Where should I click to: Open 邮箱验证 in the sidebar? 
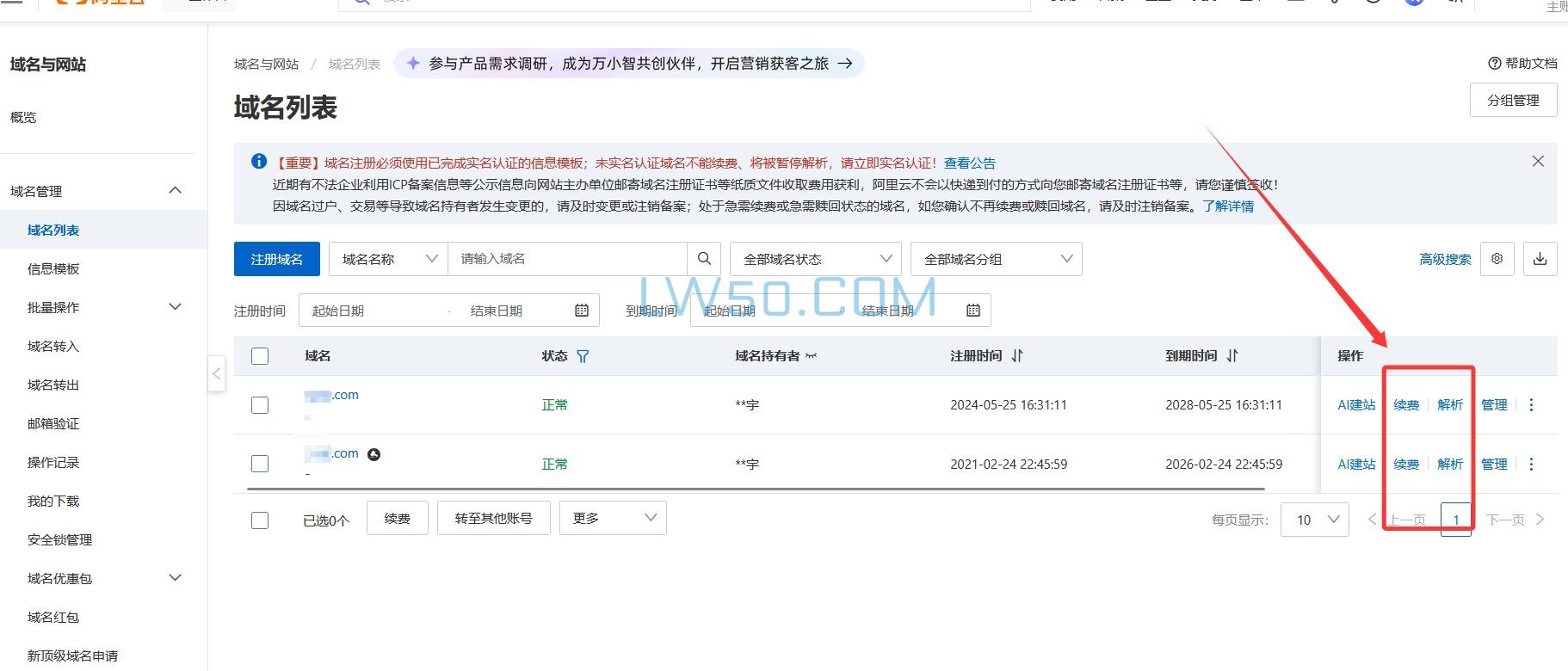click(x=53, y=424)
